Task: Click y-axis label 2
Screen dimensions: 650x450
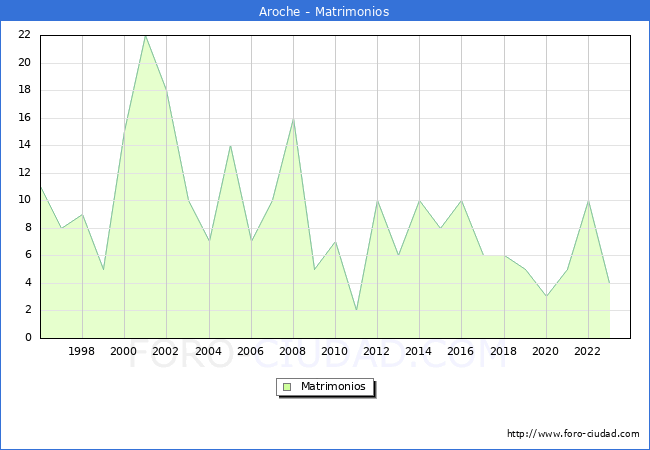Action: click(28, 310)
